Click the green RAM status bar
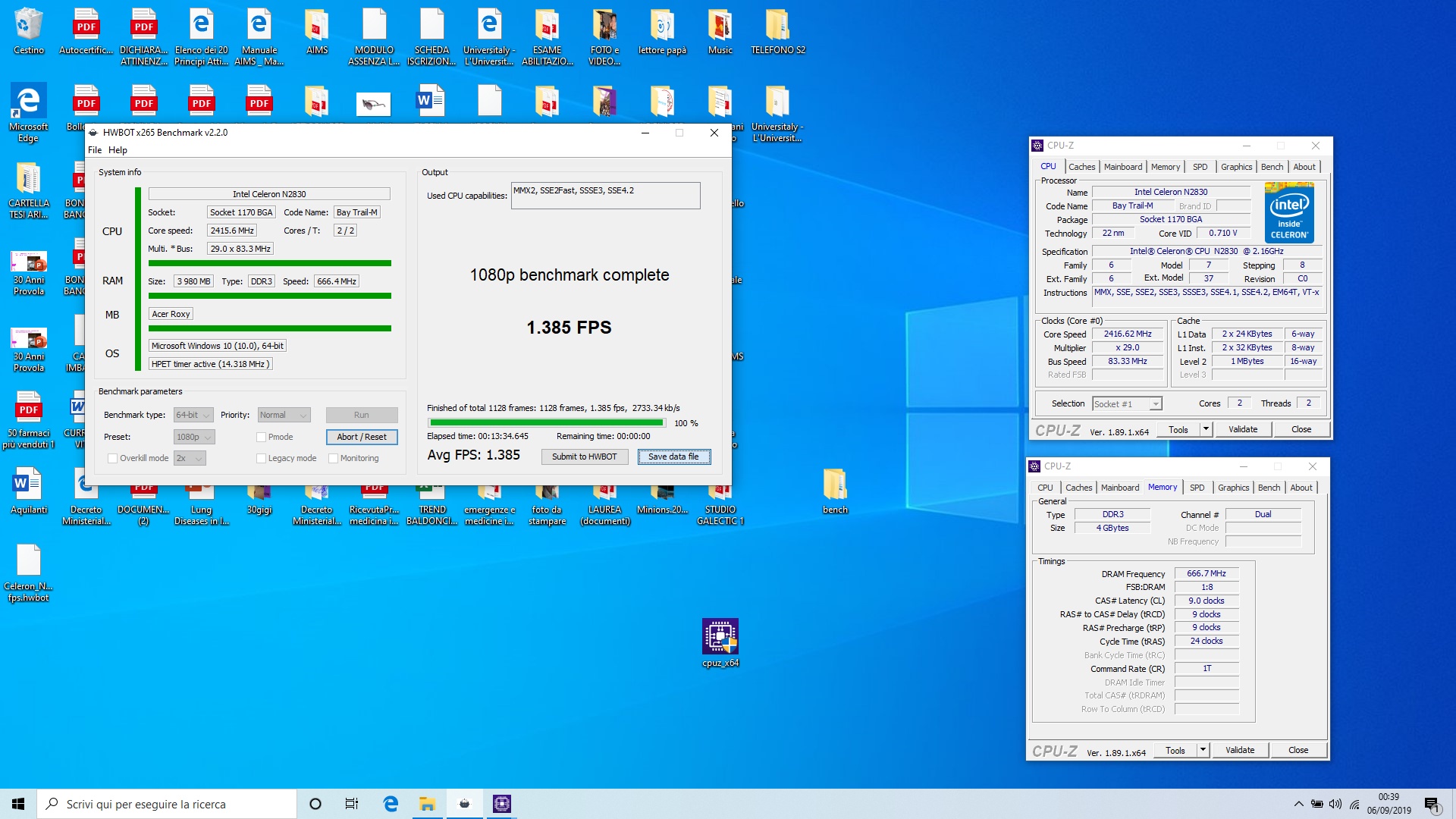The height and width of the screenshot is (819, 1456). (x=269, y=296)
